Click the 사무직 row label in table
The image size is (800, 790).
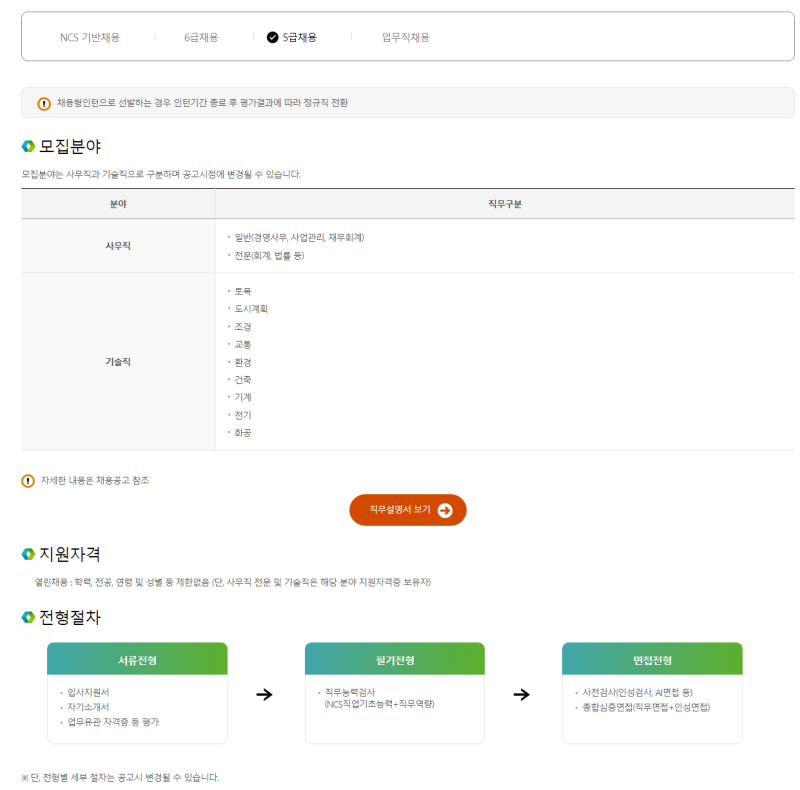[x=118, y=246]
